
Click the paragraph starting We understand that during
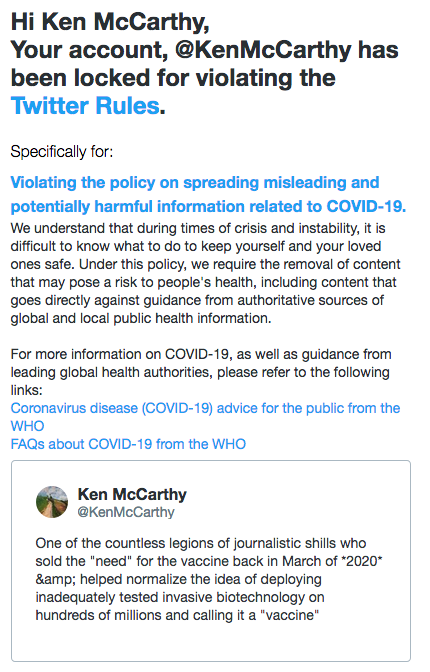(x=205, y=273)
